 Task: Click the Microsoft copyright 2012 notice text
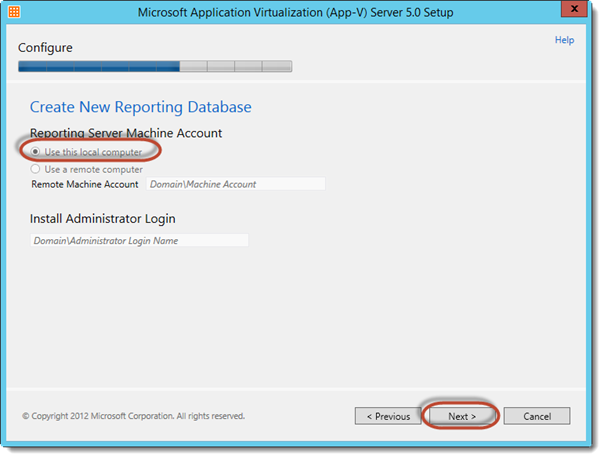(133, 416)
